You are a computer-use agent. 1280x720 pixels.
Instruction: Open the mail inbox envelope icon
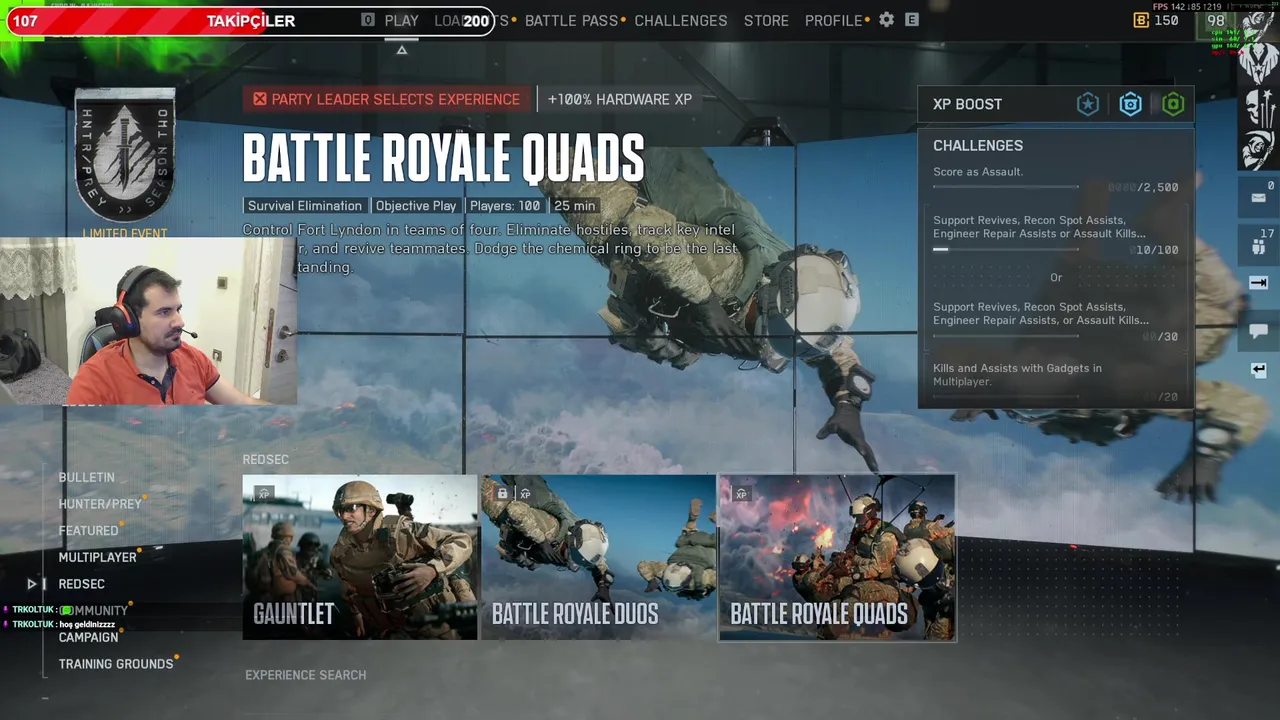[1258, 198]
